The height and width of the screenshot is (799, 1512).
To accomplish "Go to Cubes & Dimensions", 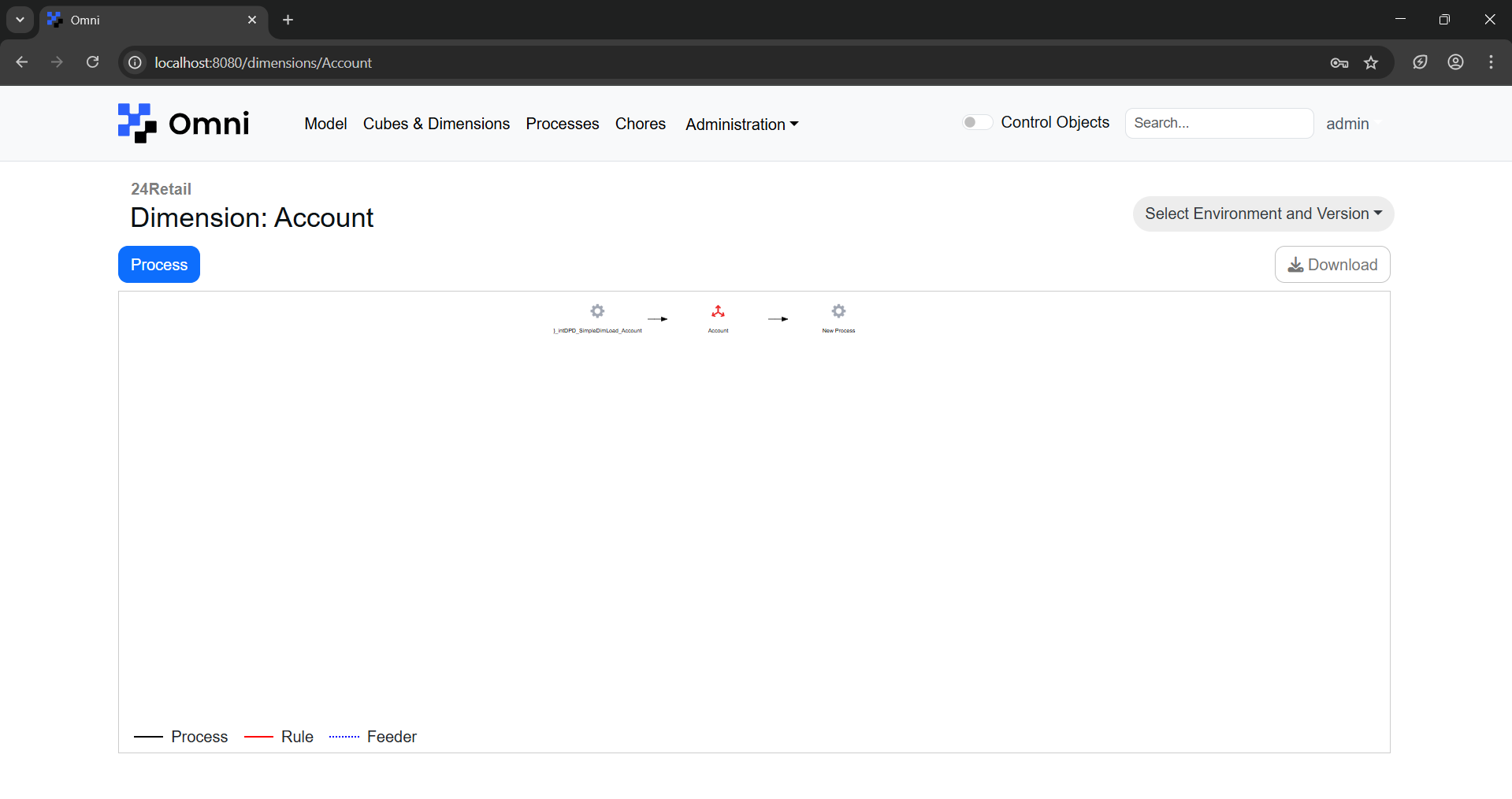I will 436,124.
